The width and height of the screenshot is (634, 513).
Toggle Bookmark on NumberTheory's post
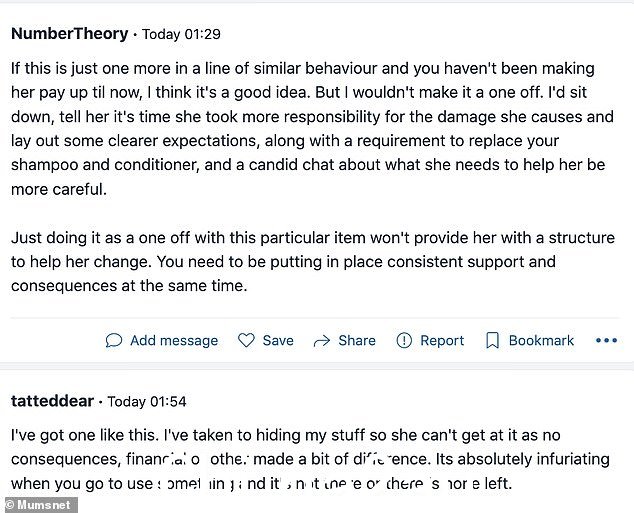pyautogui.click(x=541, y=340)
